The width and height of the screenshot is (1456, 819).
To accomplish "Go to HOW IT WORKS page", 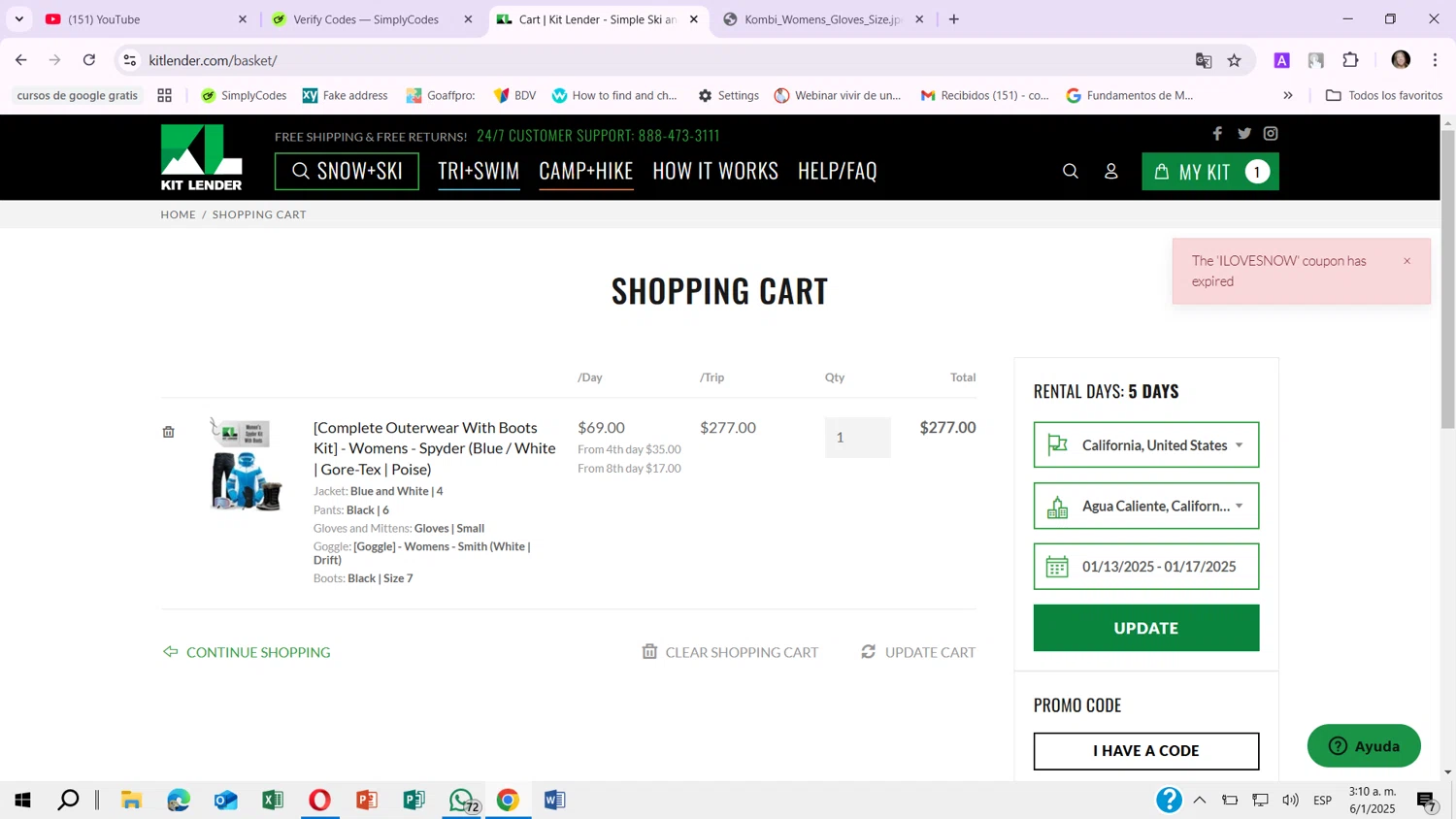I will click(715, 171).
